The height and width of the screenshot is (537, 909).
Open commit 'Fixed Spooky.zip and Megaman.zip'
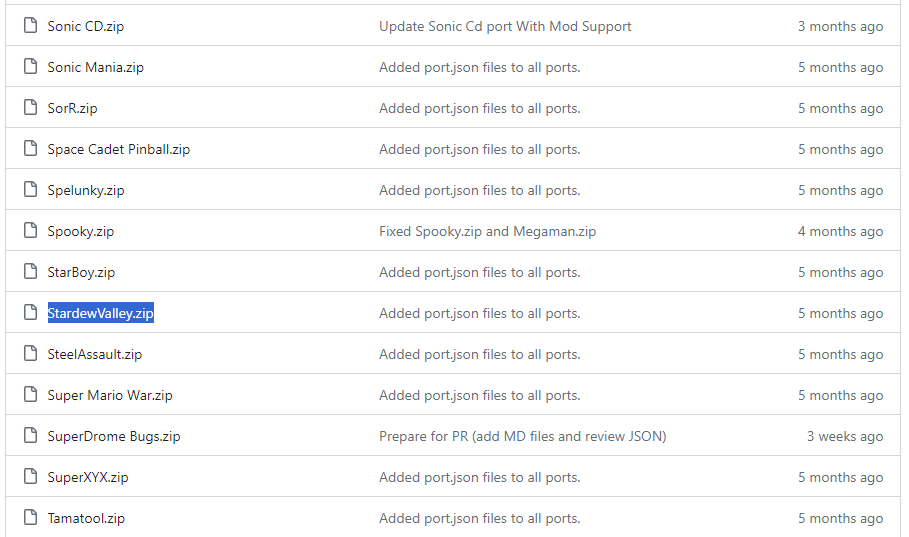tap(487, 231)
